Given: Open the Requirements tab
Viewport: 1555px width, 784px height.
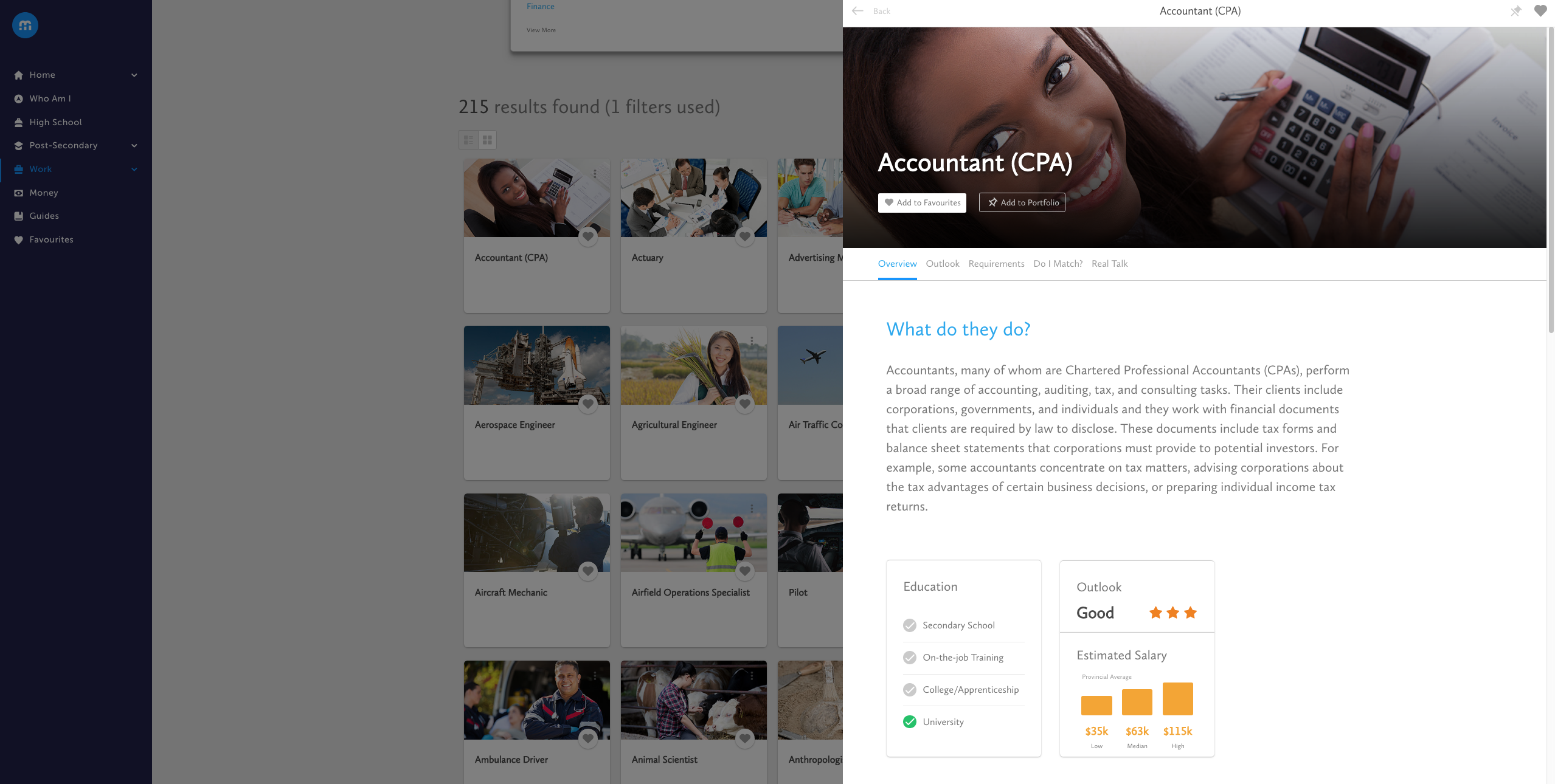Looking at the screenshot, I should coord(996,264).
